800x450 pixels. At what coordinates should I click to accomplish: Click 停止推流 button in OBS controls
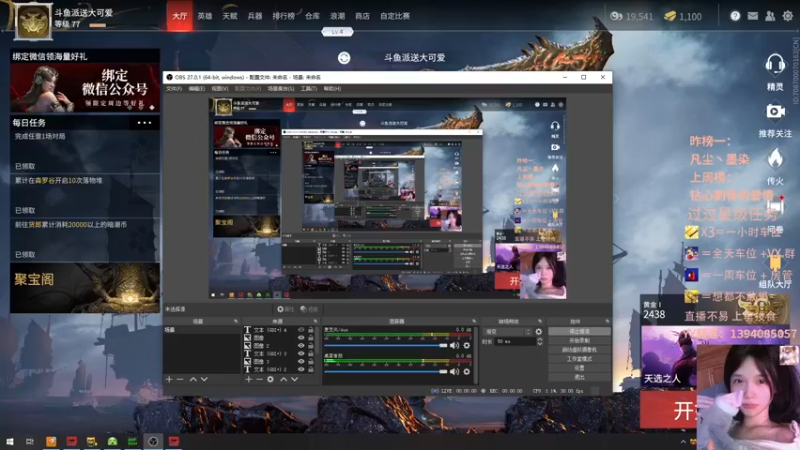(x=580, y=331)
